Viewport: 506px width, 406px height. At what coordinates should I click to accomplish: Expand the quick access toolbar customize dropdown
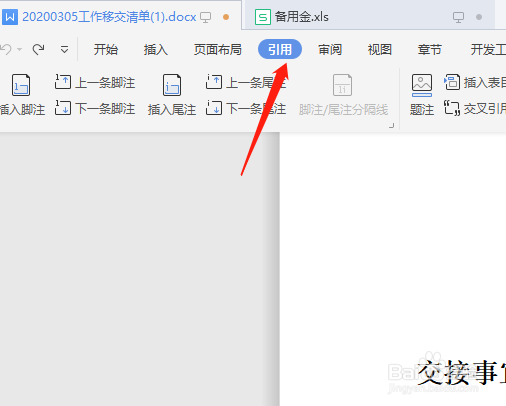(64, 50)
